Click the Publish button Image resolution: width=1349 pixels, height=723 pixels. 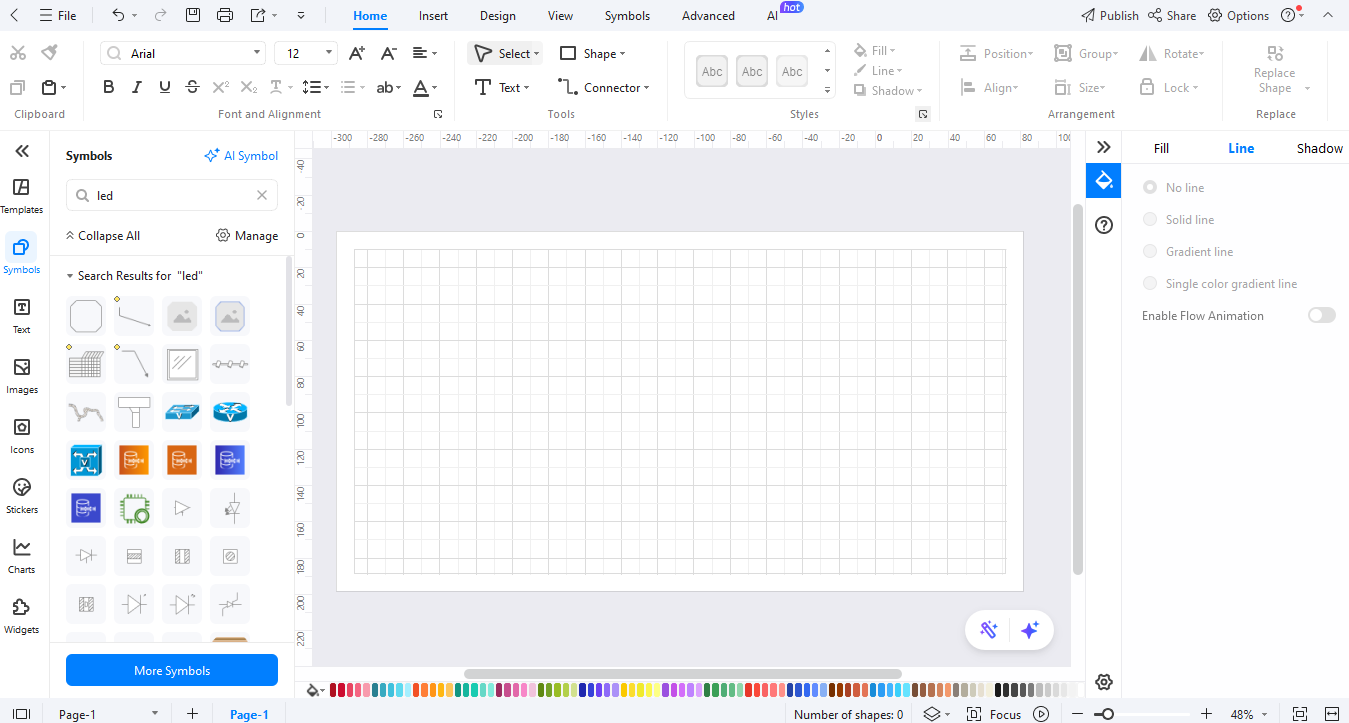pos(1110,15)
